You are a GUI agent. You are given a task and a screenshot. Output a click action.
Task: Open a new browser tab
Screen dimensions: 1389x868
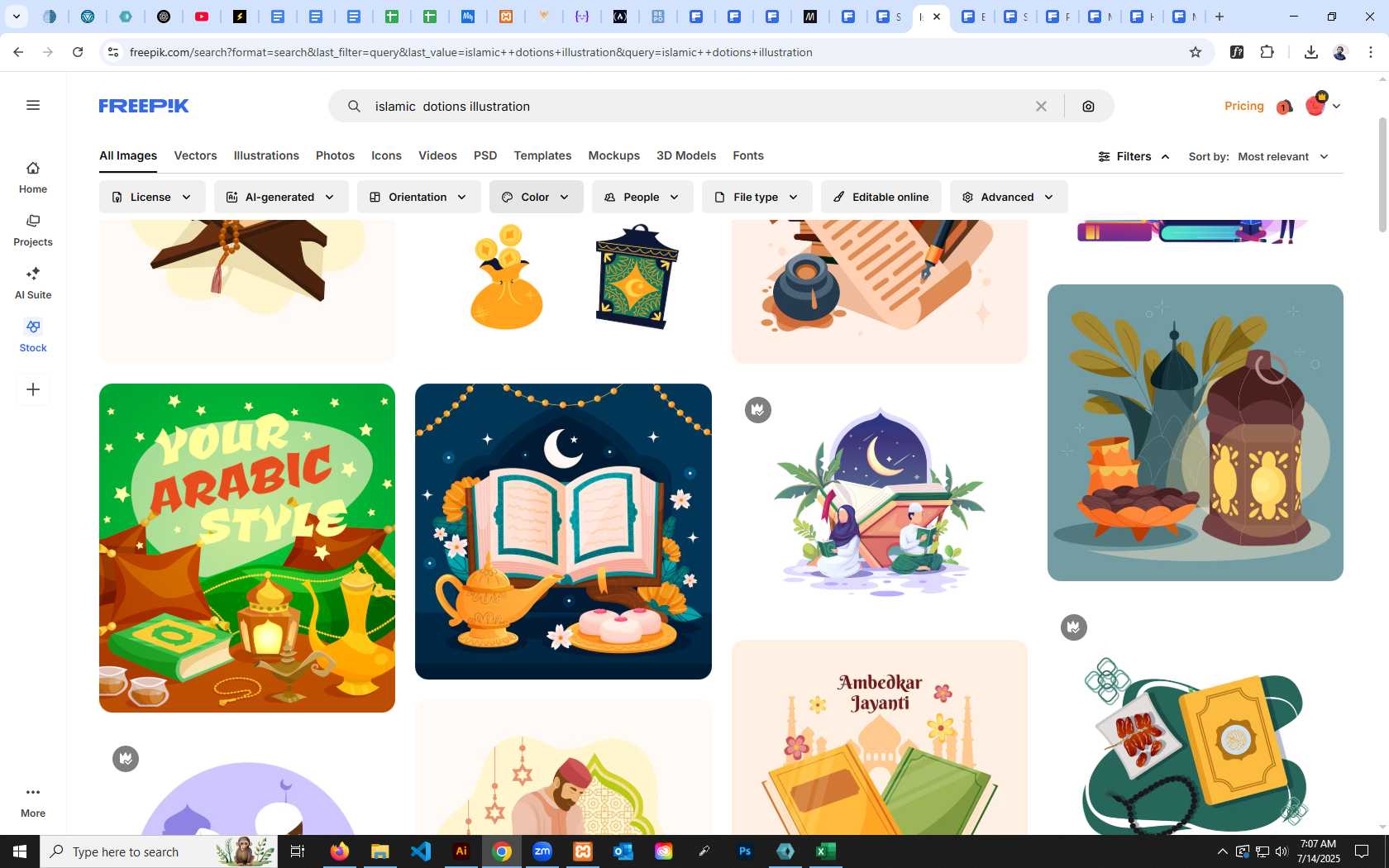pyautogui.click(x=1219, y=17)
